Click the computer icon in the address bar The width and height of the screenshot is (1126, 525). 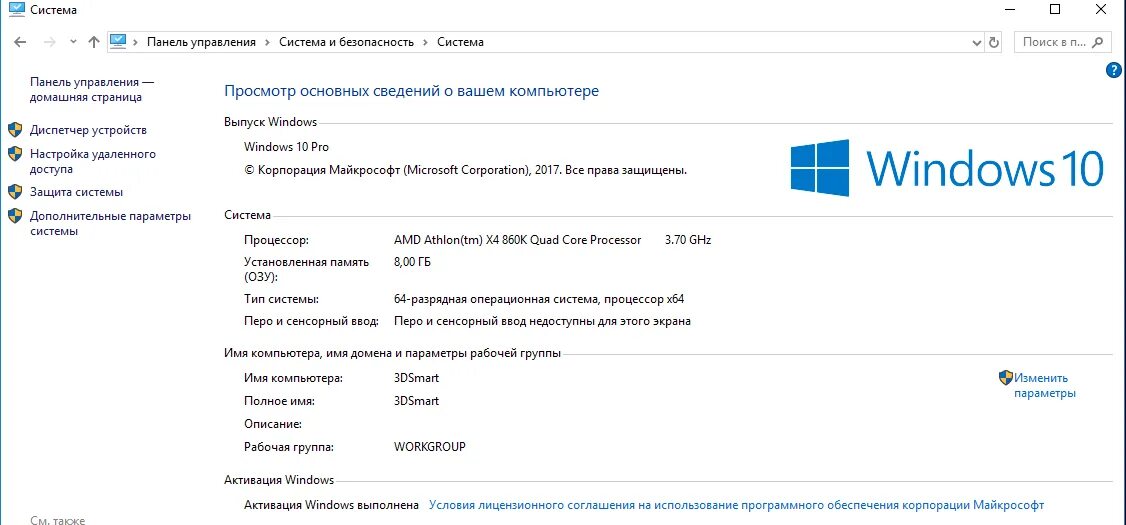[119, 42]
